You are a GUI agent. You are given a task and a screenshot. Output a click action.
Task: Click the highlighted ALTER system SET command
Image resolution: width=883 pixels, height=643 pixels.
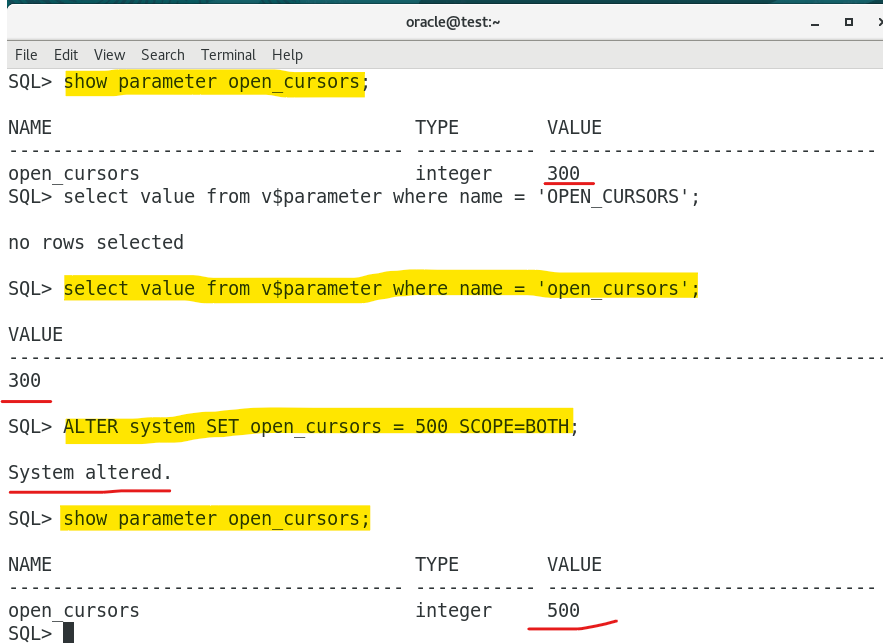coord(320,427)
